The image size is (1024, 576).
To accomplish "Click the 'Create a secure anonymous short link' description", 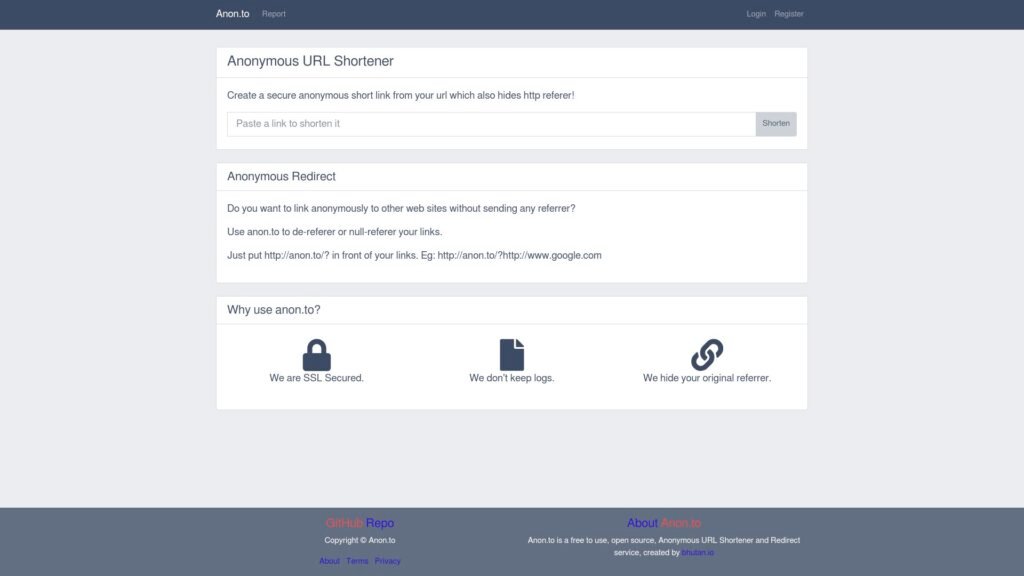I will 401,95.
